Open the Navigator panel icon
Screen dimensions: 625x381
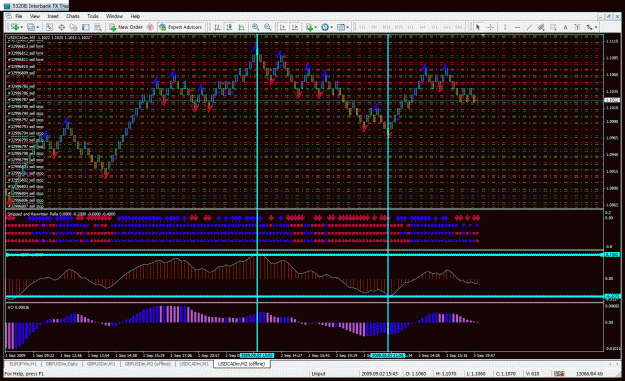73,27
